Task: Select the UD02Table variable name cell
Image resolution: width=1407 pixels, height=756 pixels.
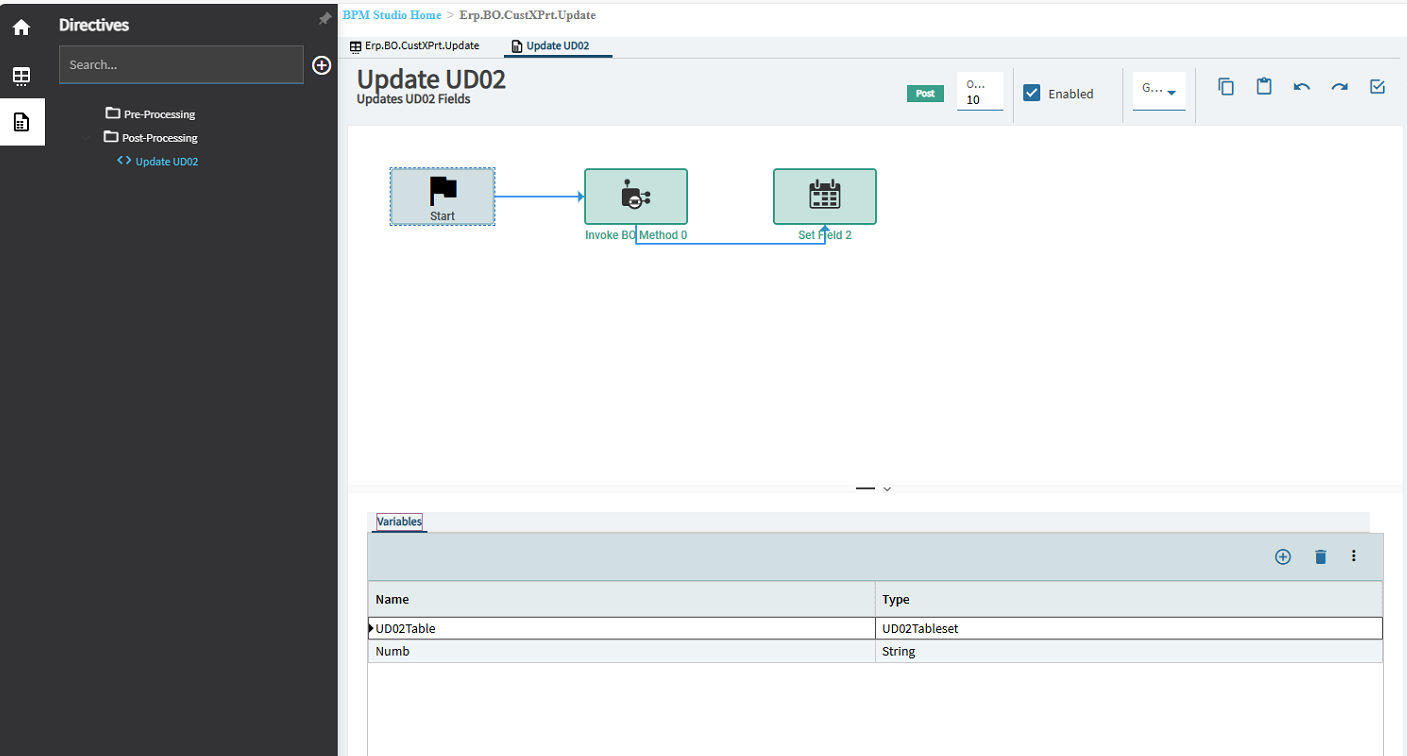Action: 621,629
